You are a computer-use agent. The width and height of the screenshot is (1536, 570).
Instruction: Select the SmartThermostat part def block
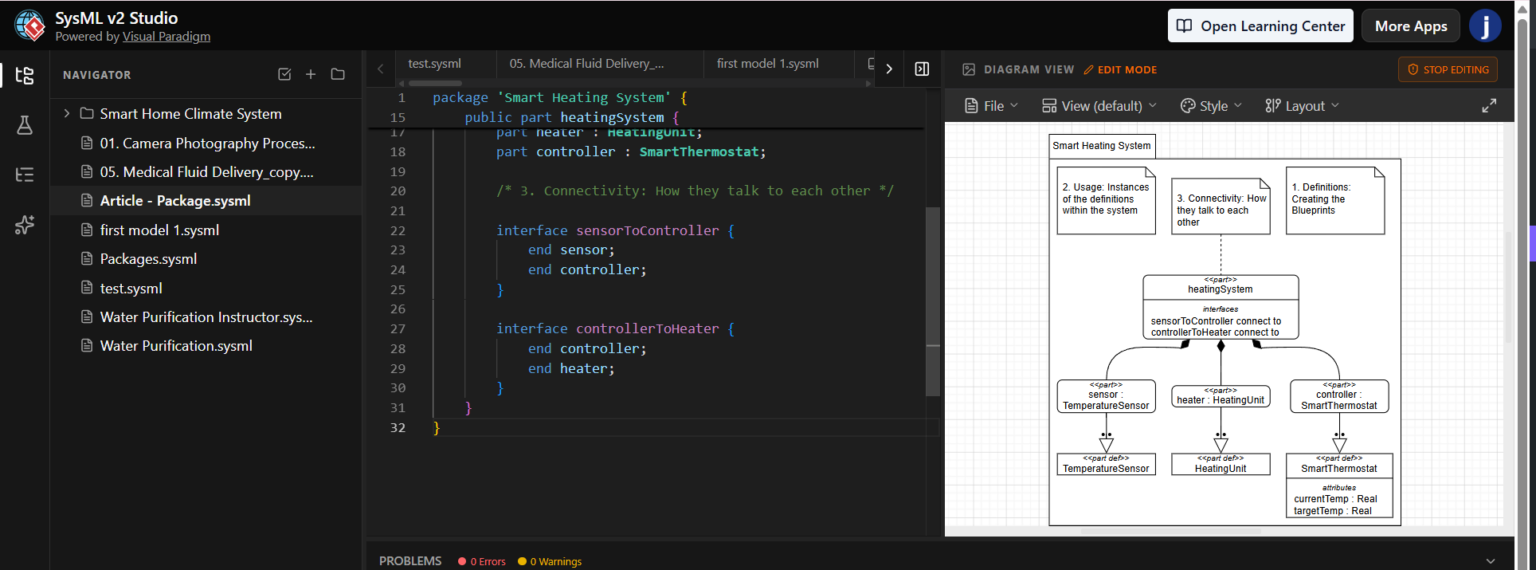click(1339, 486)
